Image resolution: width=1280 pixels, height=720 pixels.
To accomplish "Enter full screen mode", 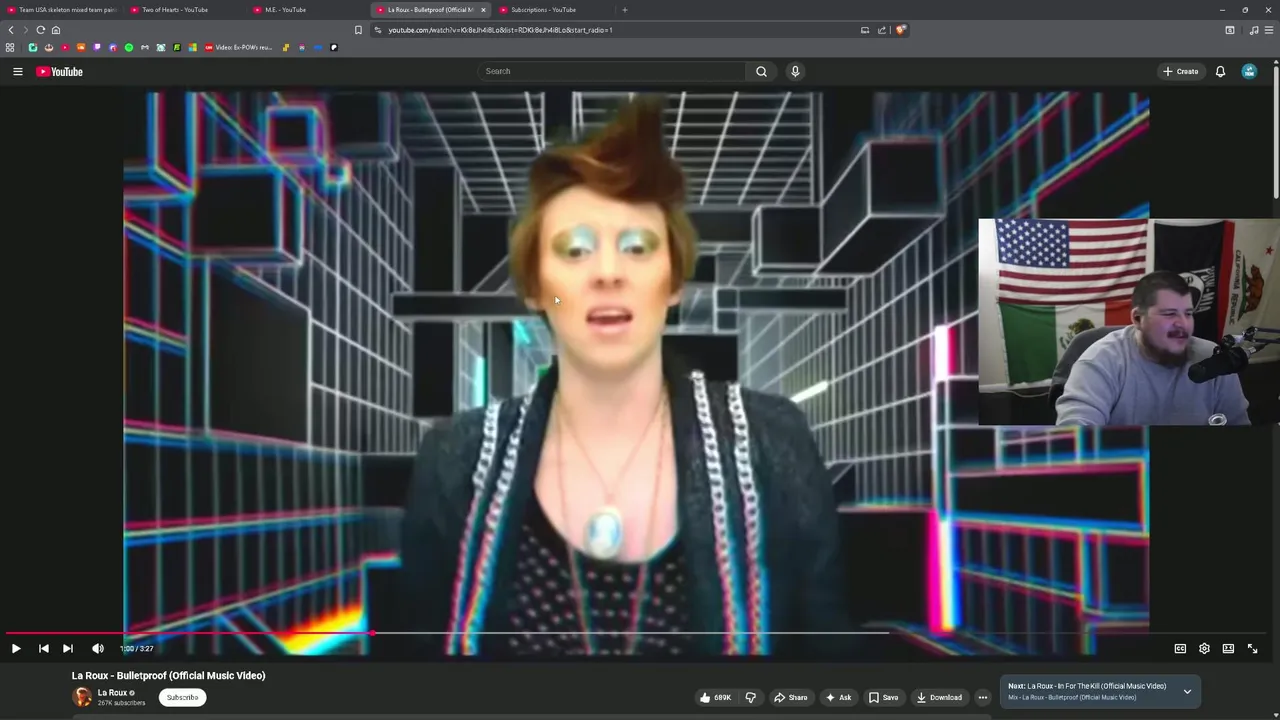I will (x=1252, y=648).
